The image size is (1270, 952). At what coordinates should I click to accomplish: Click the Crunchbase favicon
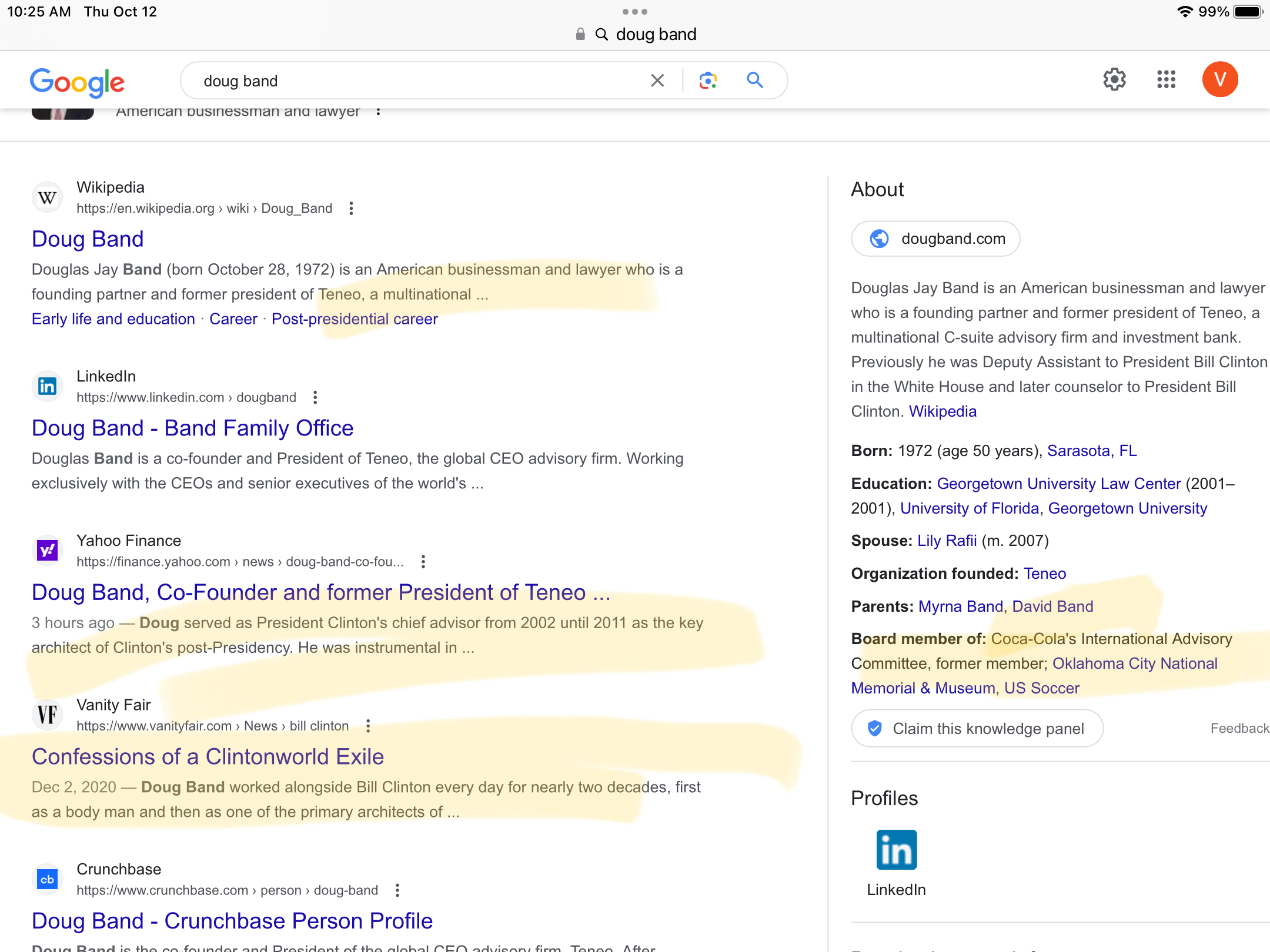coord(47,879)
